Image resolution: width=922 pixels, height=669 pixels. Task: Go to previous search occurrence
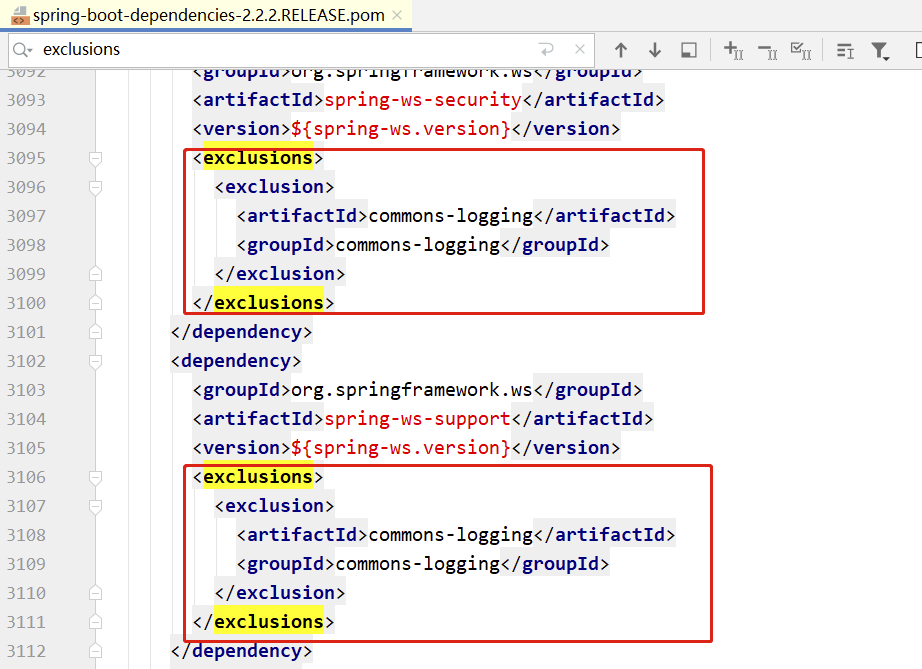(x=621, y=50)
